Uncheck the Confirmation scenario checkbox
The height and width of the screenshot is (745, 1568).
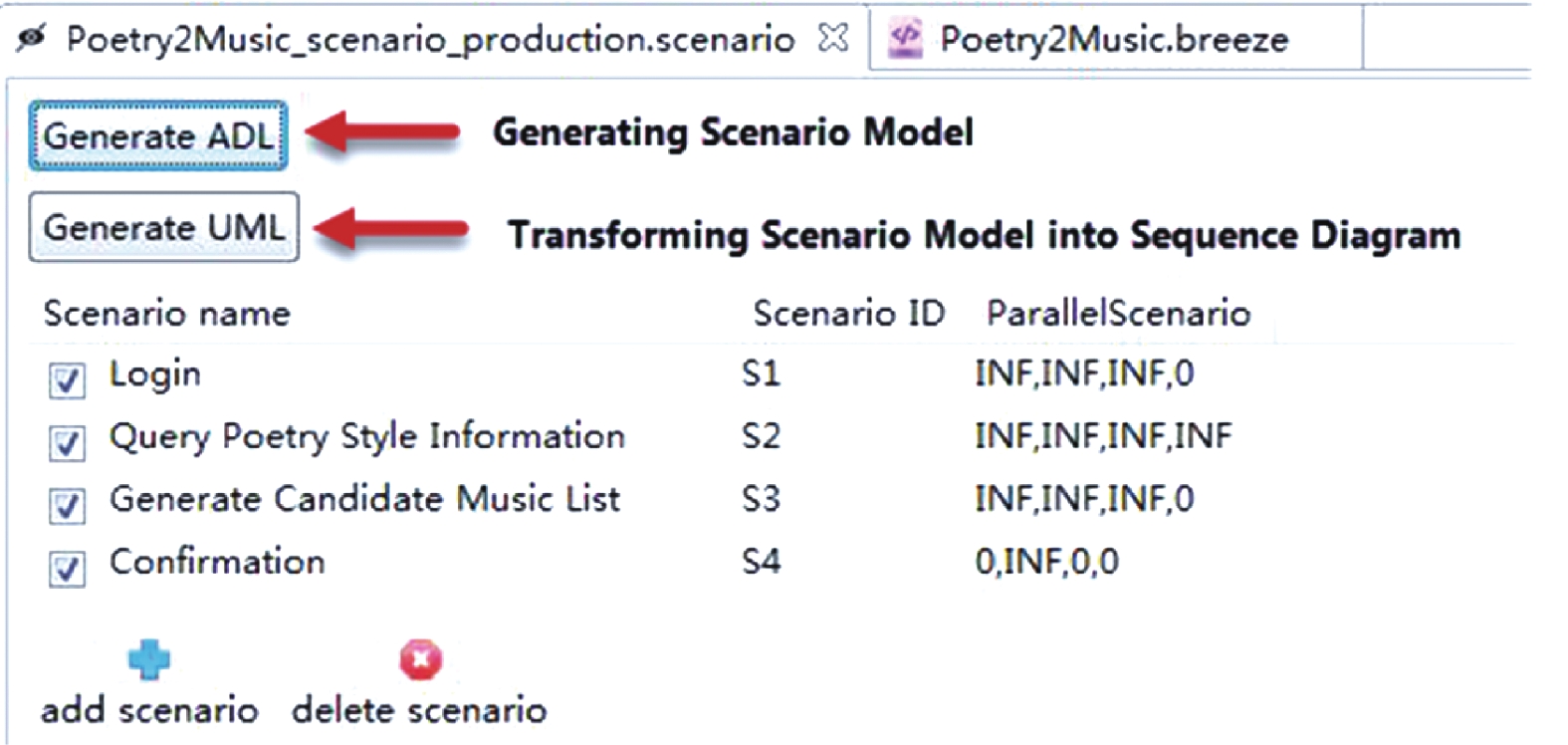[x=67, y=568]
